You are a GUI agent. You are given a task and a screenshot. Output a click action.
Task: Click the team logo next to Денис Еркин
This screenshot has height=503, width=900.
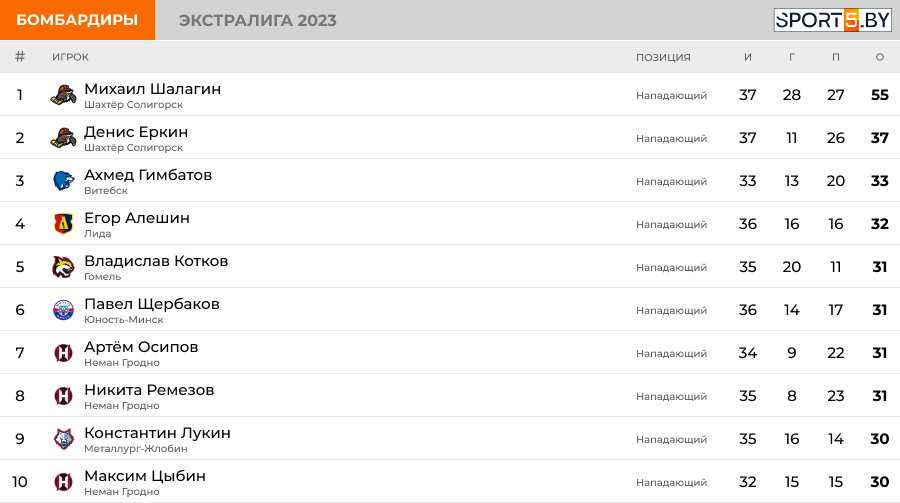click(63, 138)
